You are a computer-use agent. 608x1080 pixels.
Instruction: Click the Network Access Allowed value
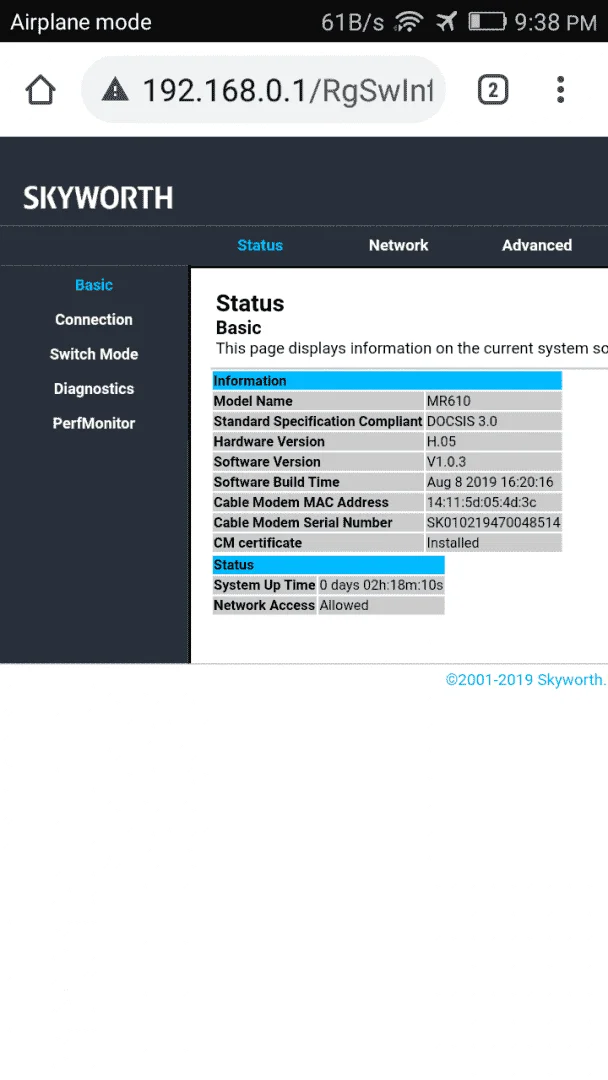click(381, 605)
